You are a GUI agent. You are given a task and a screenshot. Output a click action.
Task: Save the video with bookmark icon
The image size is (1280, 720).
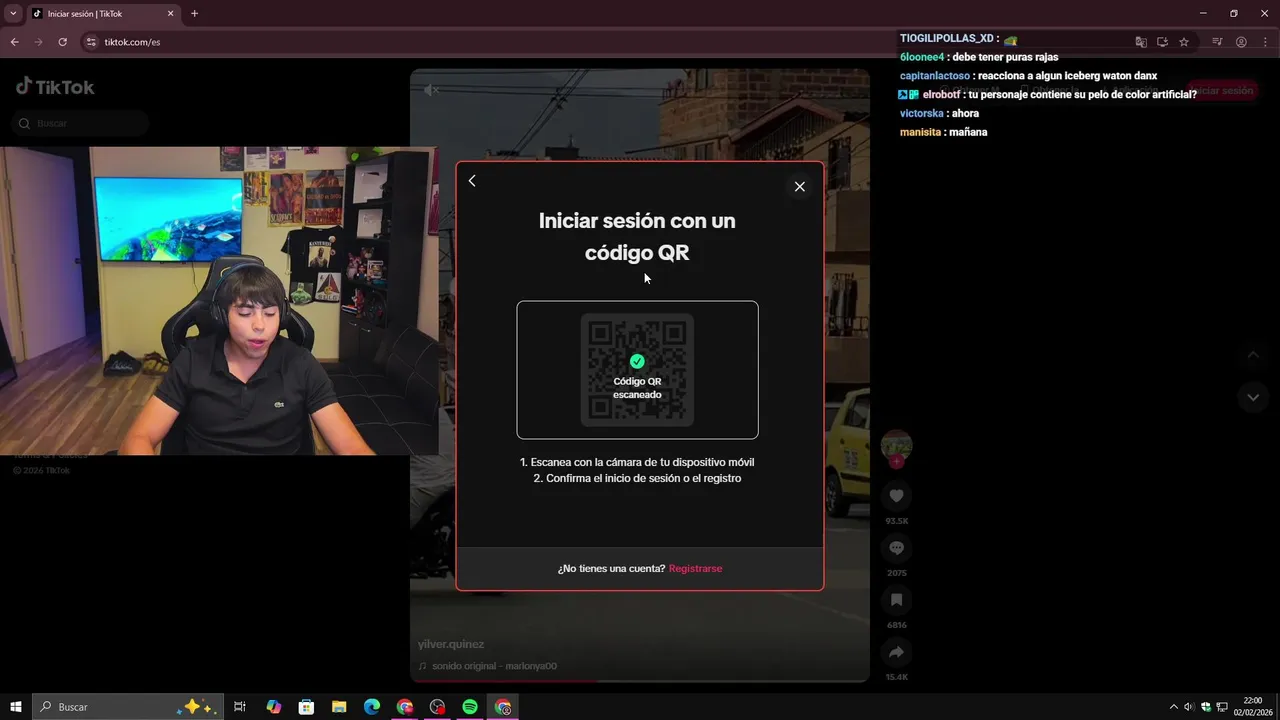tap(896, 600)
